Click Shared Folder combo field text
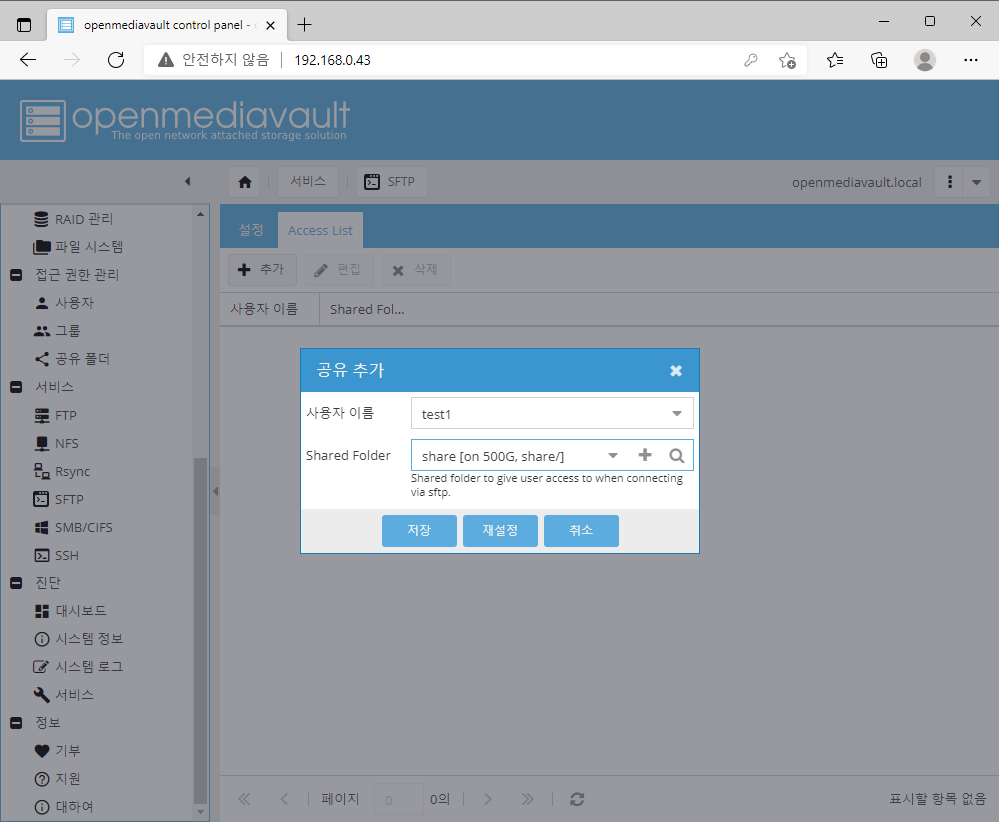 click(x=492, y=457)
